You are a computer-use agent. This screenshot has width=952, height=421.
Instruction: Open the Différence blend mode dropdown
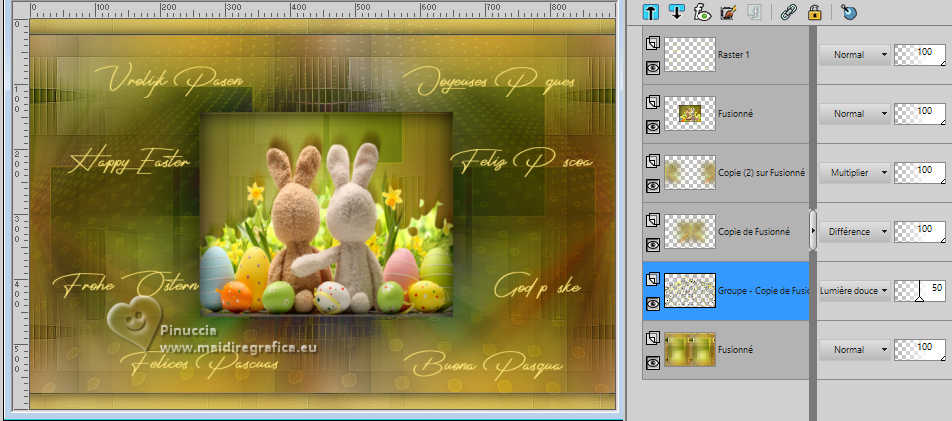click(854, 231)
